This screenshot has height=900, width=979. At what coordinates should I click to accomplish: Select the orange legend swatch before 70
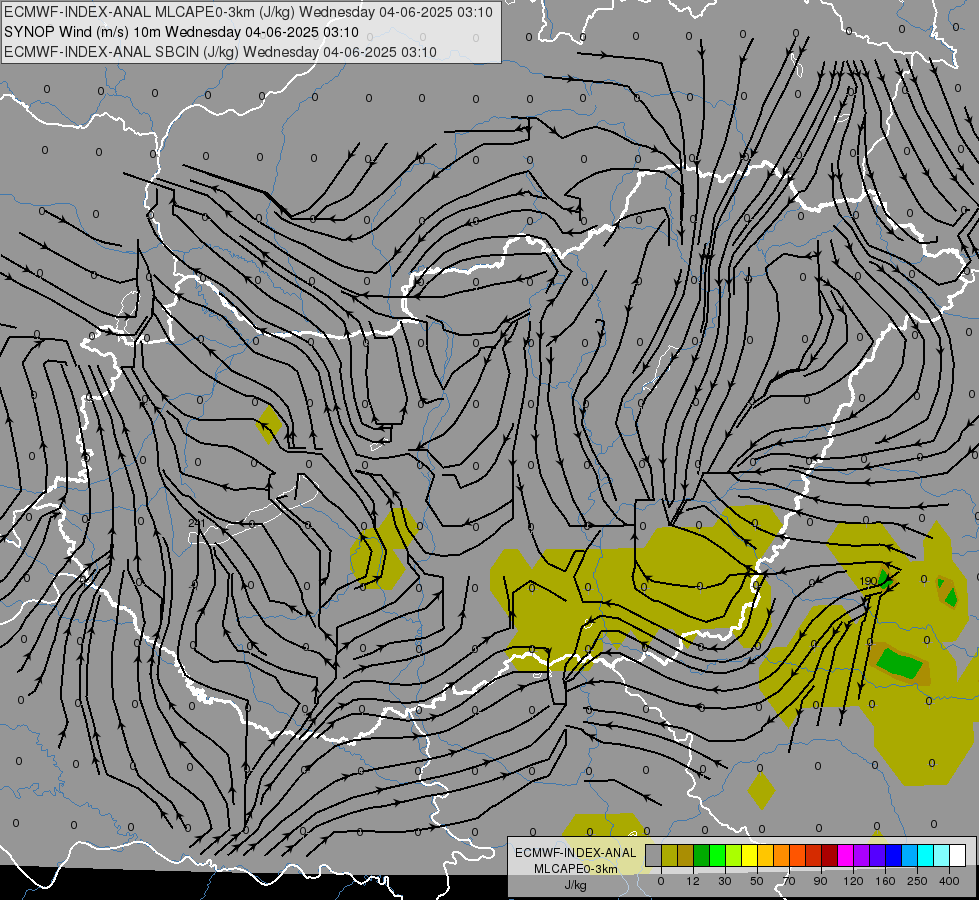click(x=782, y=855)
